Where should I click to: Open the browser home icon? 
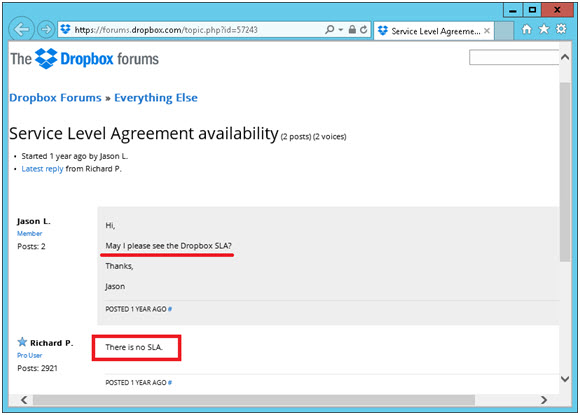click(526, 29)
